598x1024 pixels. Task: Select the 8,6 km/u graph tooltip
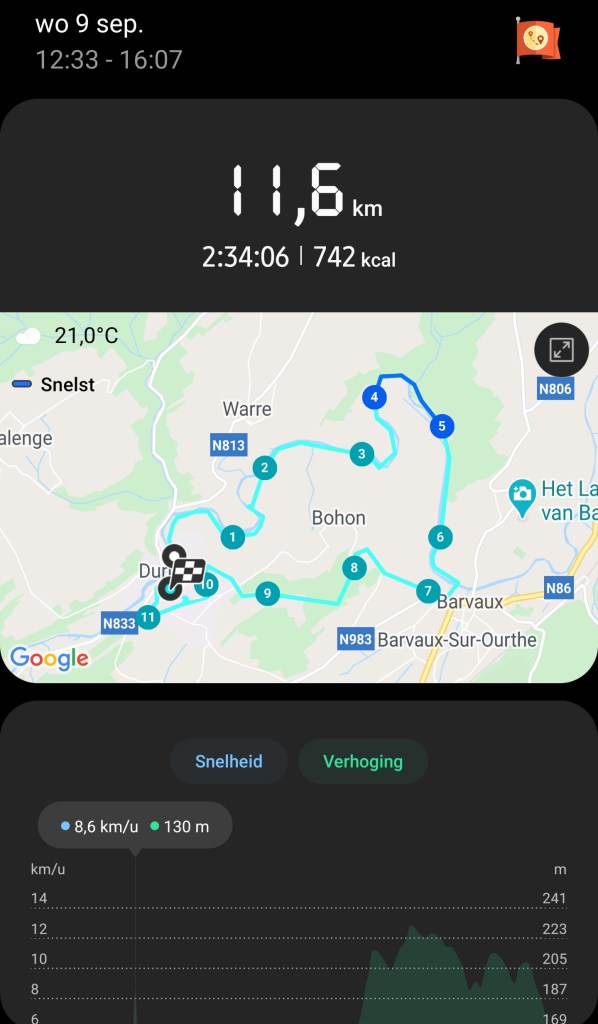click(135, 826)
